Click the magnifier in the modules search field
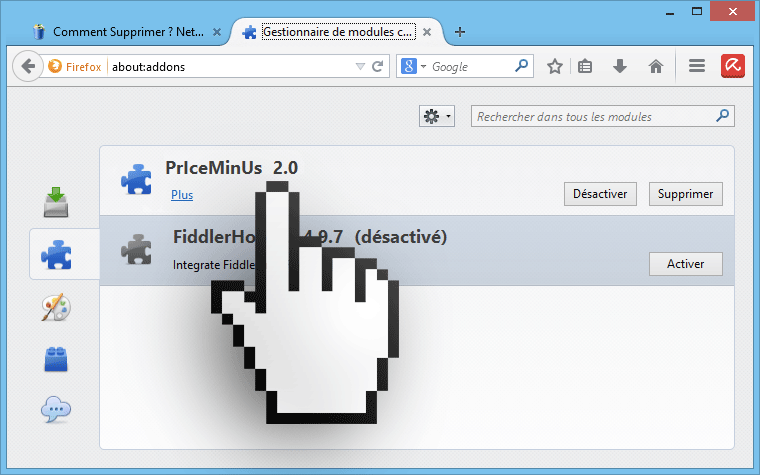Image resolution: width=760 pixels, height=475 pixels. pyautogui.click(x=722, y=116)
